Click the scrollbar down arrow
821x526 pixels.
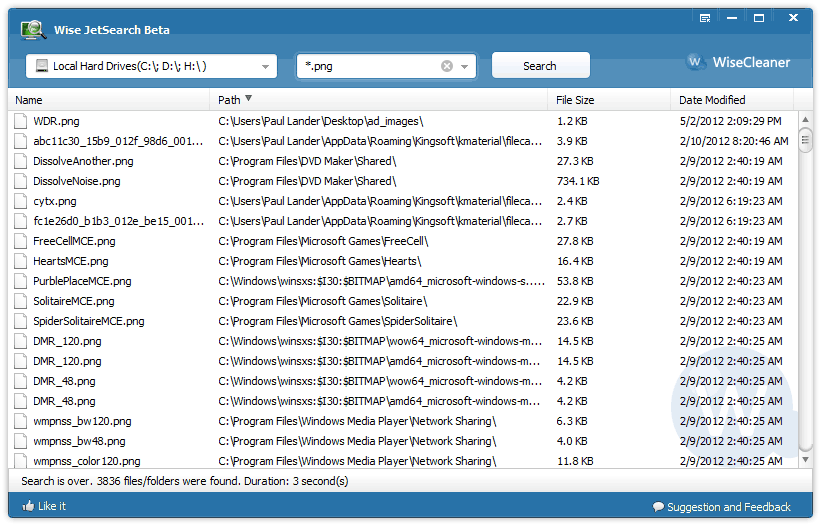[805, 460]
